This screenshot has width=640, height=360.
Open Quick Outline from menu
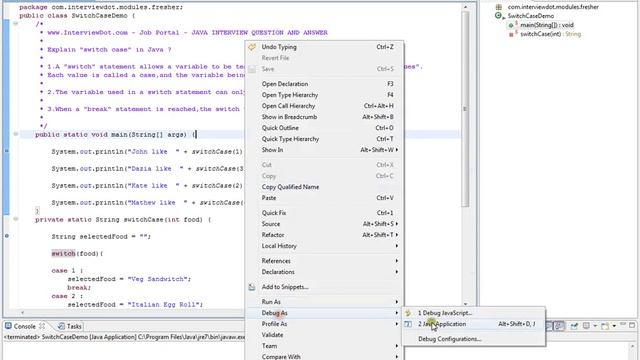click(324, 128)
